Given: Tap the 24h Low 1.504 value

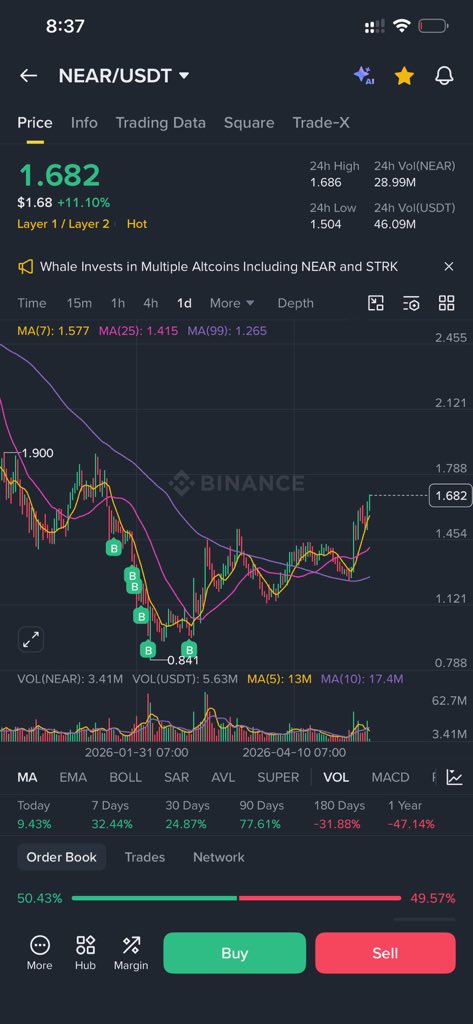Looking at the screenshot, I should [325, 225].
